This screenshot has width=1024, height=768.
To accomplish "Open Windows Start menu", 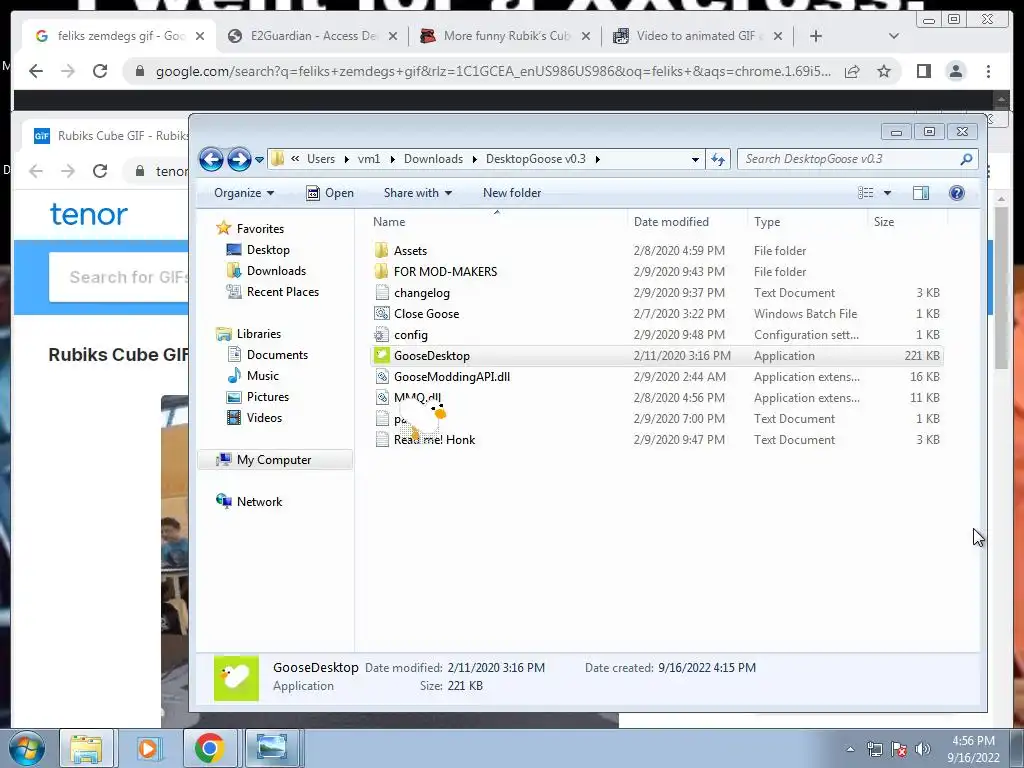I will [26, 748].
